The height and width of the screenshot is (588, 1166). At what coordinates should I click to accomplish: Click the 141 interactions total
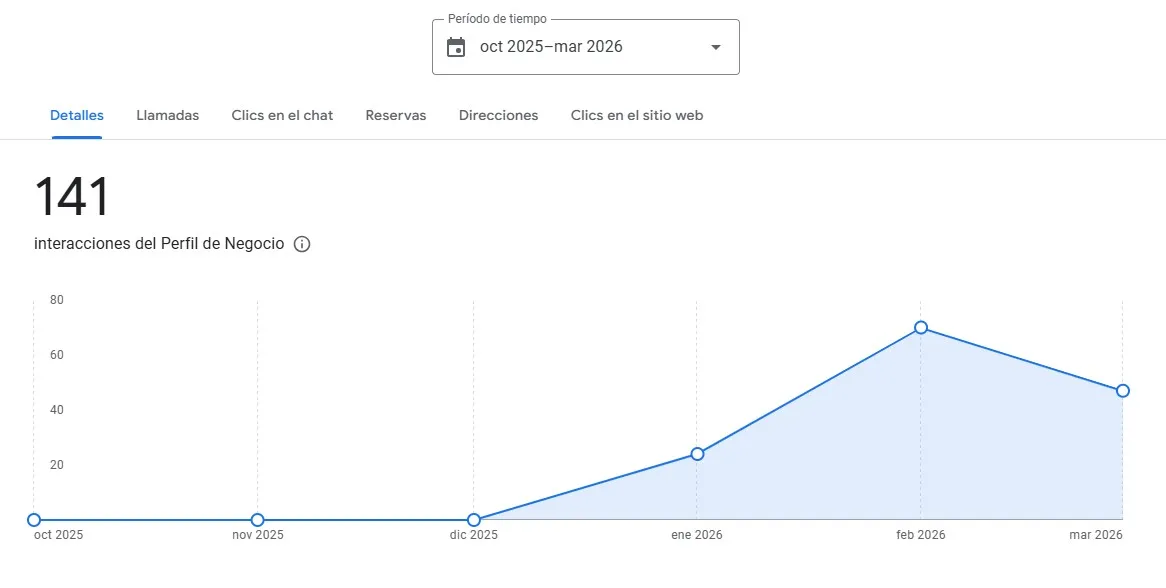click(x=71, y=198)
